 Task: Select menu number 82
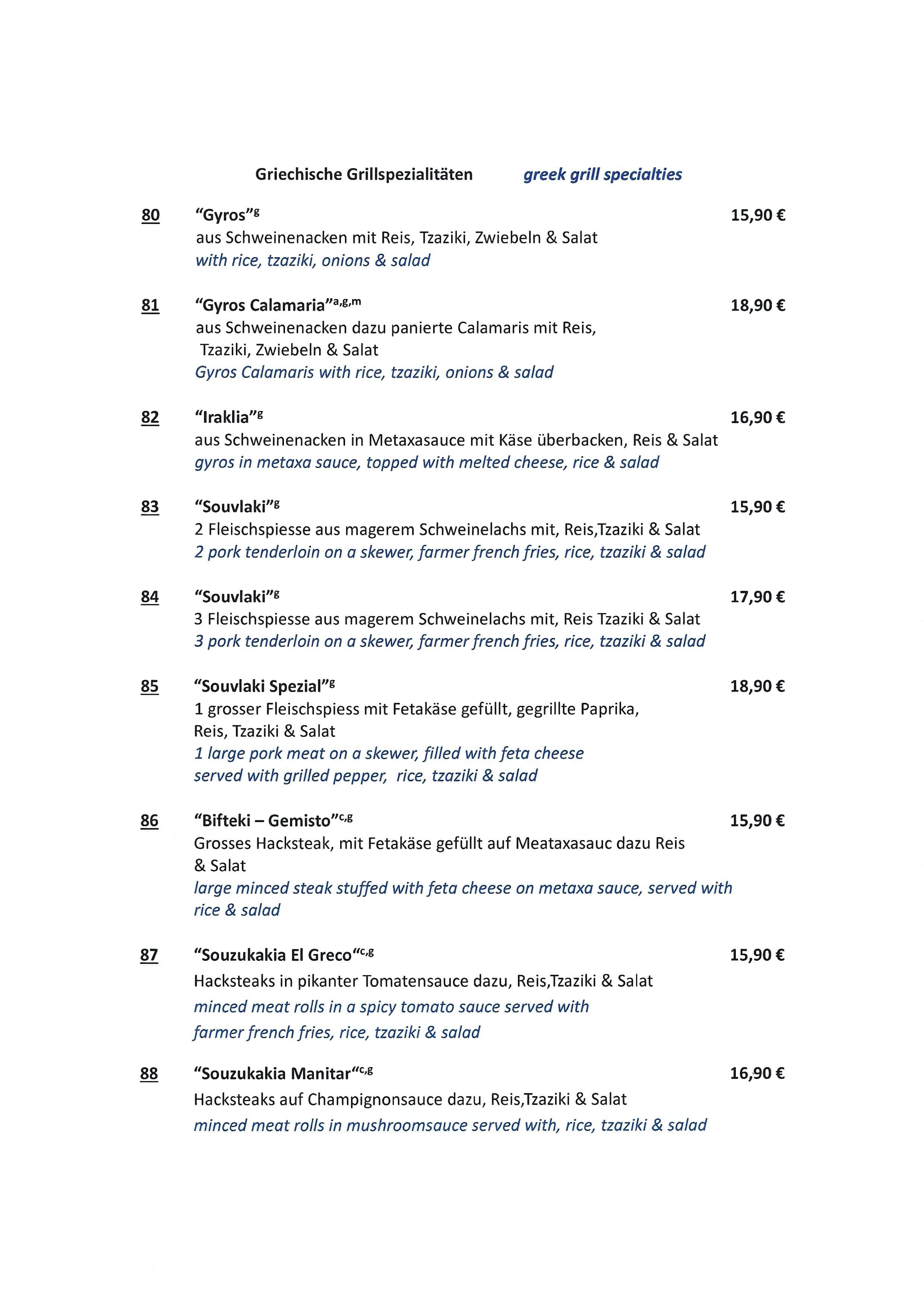point(150,418)
